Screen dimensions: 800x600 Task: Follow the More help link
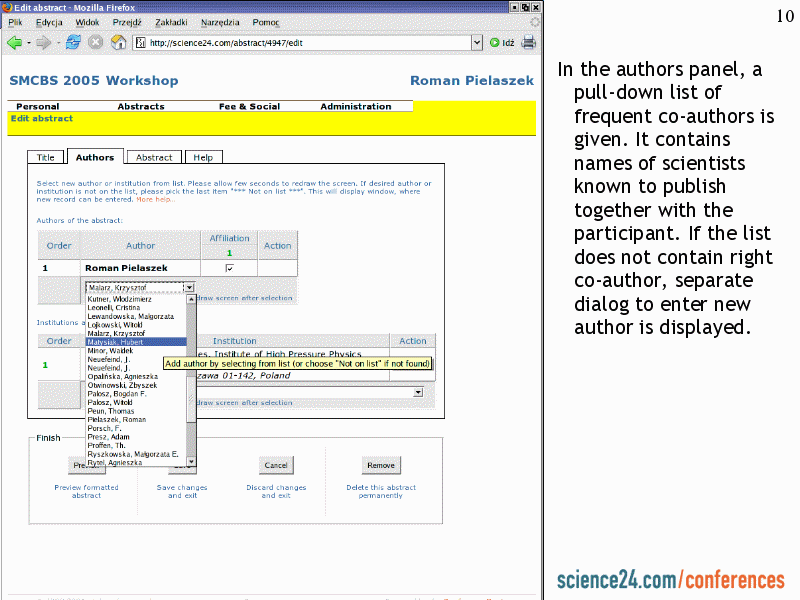(154, 199)
